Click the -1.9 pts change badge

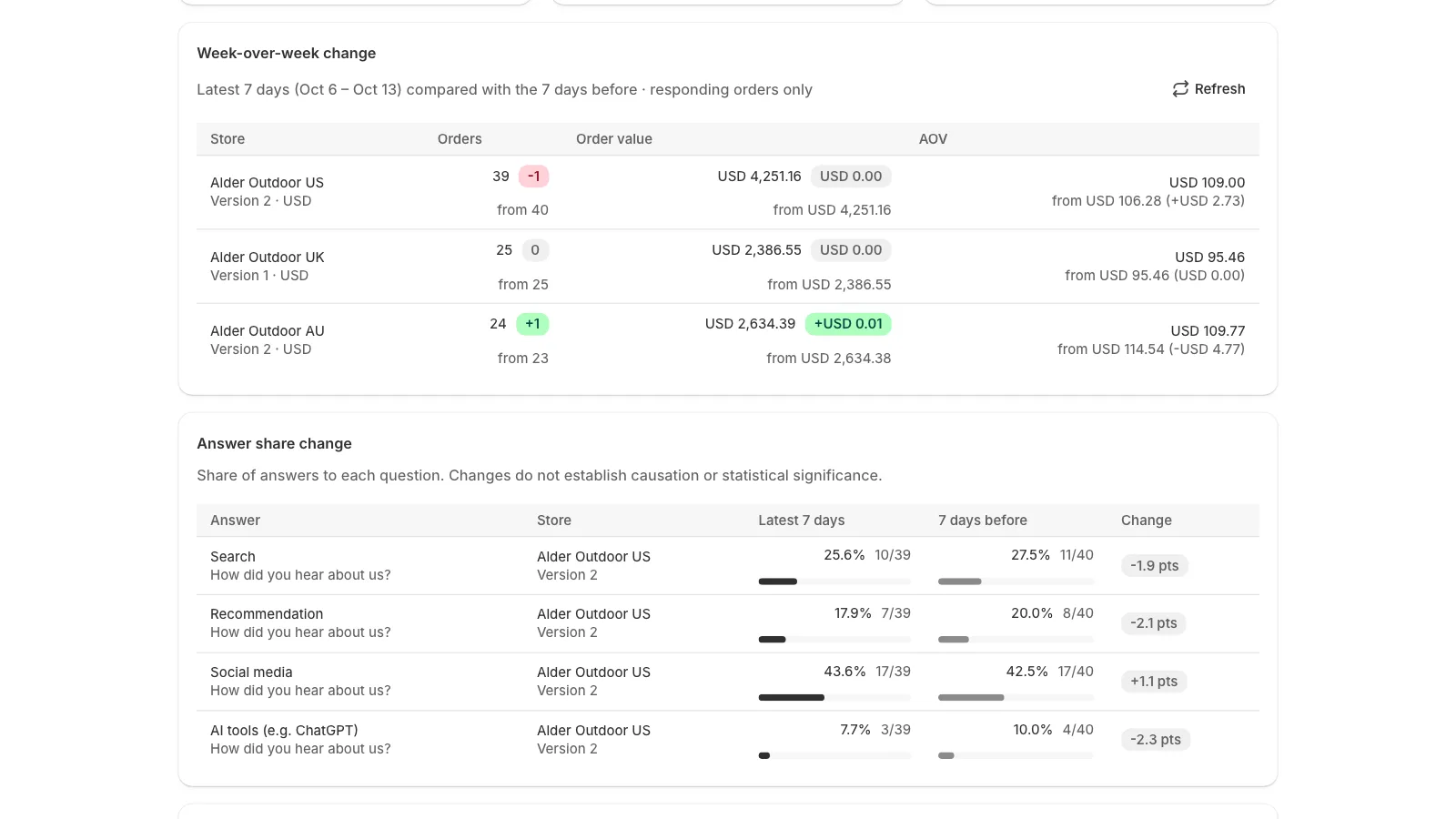pyautogui.click(x=1155, y=566)
